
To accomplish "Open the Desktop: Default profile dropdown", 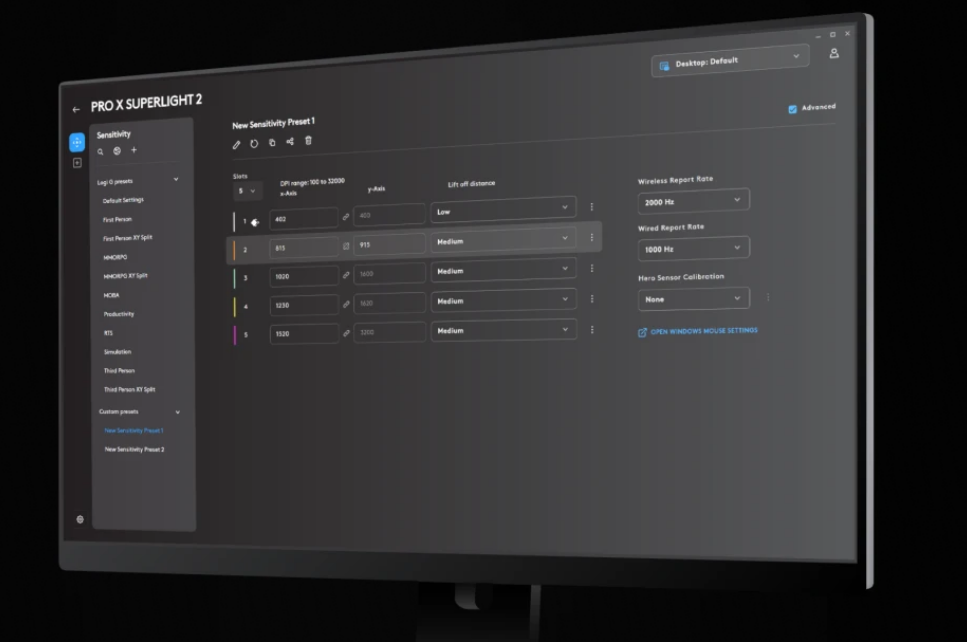I will pos(730,61).
